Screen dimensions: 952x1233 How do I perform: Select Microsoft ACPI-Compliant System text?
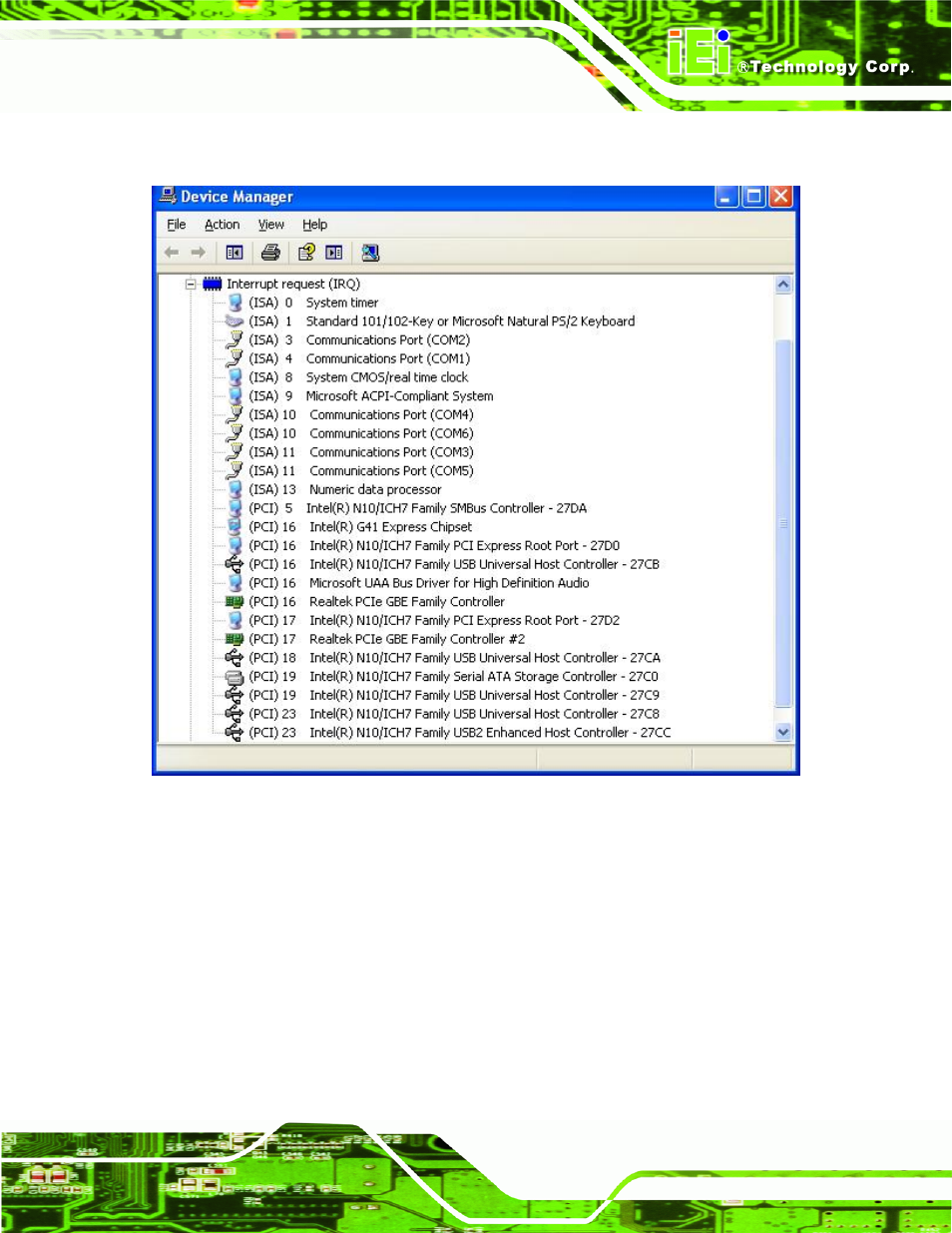point(399,396)
